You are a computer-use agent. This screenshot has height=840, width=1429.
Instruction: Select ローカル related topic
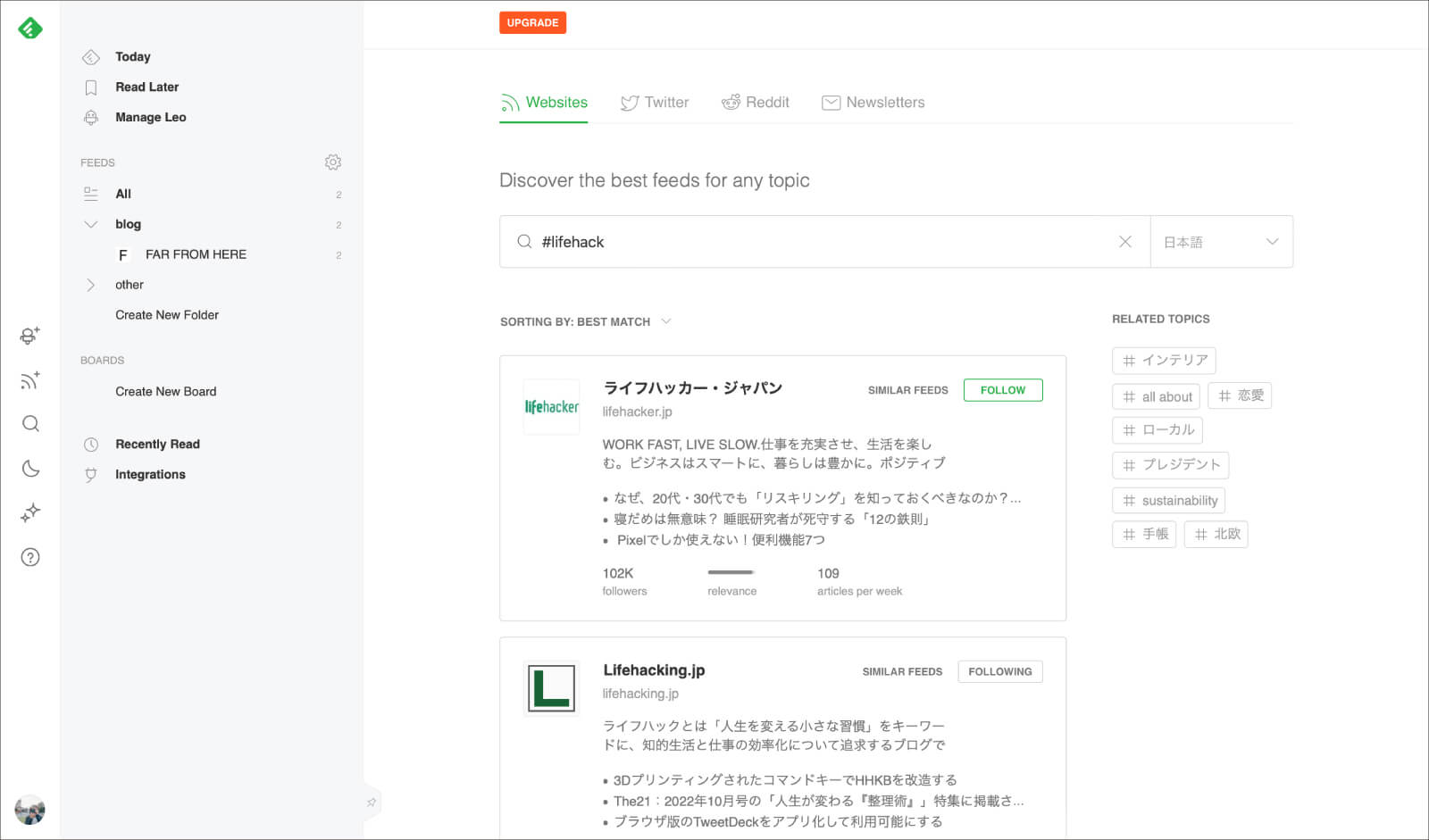[x=1157, y=430]
